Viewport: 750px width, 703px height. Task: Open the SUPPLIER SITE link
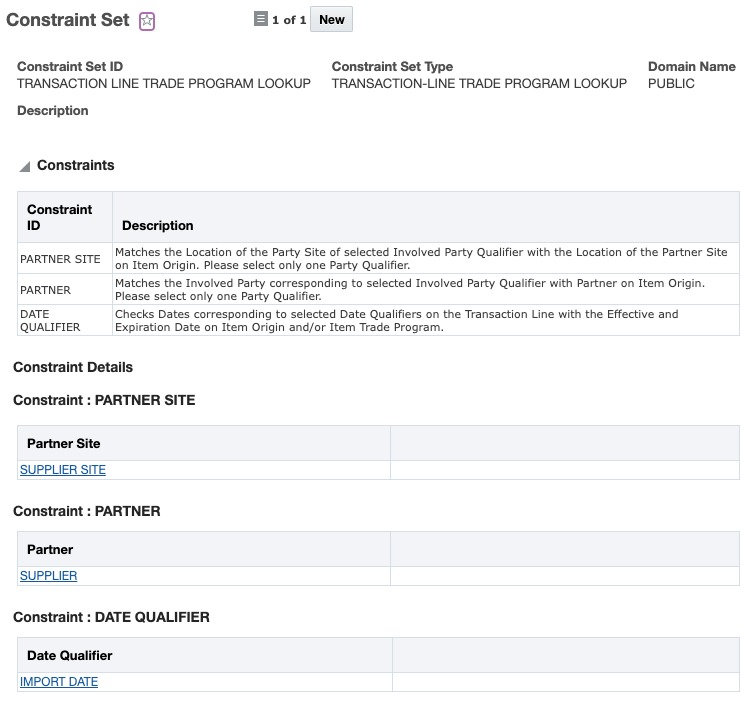(x=63, y=470)
